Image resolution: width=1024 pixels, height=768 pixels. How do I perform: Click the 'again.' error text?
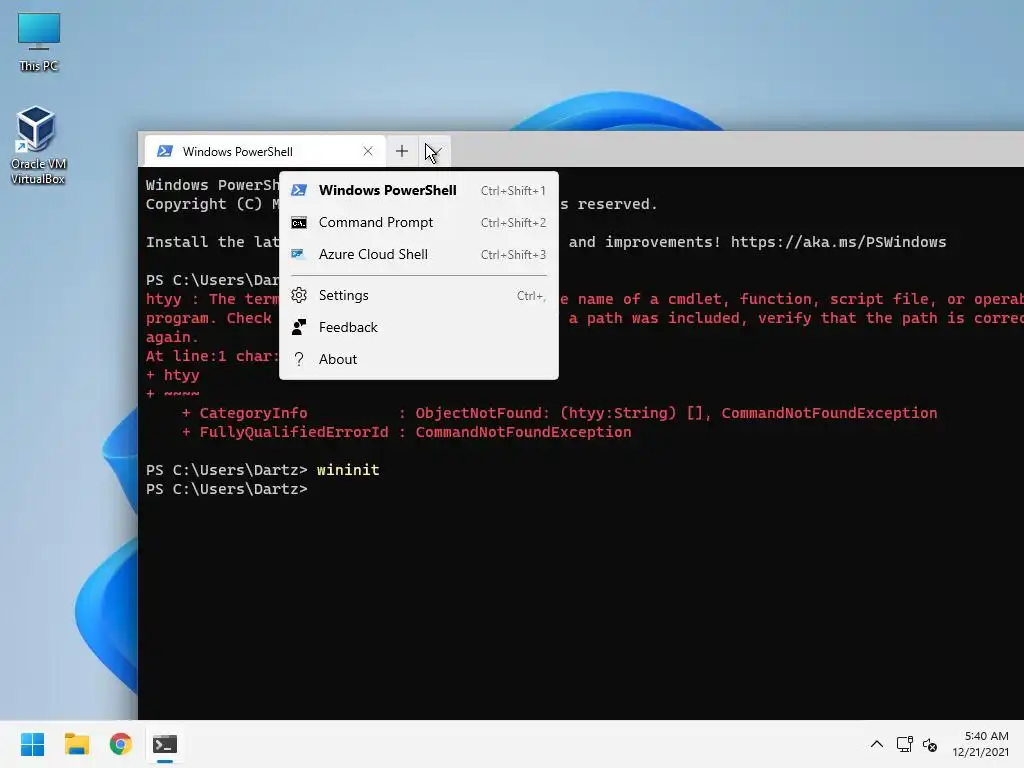pyautogui.click(x=172, y=338)
